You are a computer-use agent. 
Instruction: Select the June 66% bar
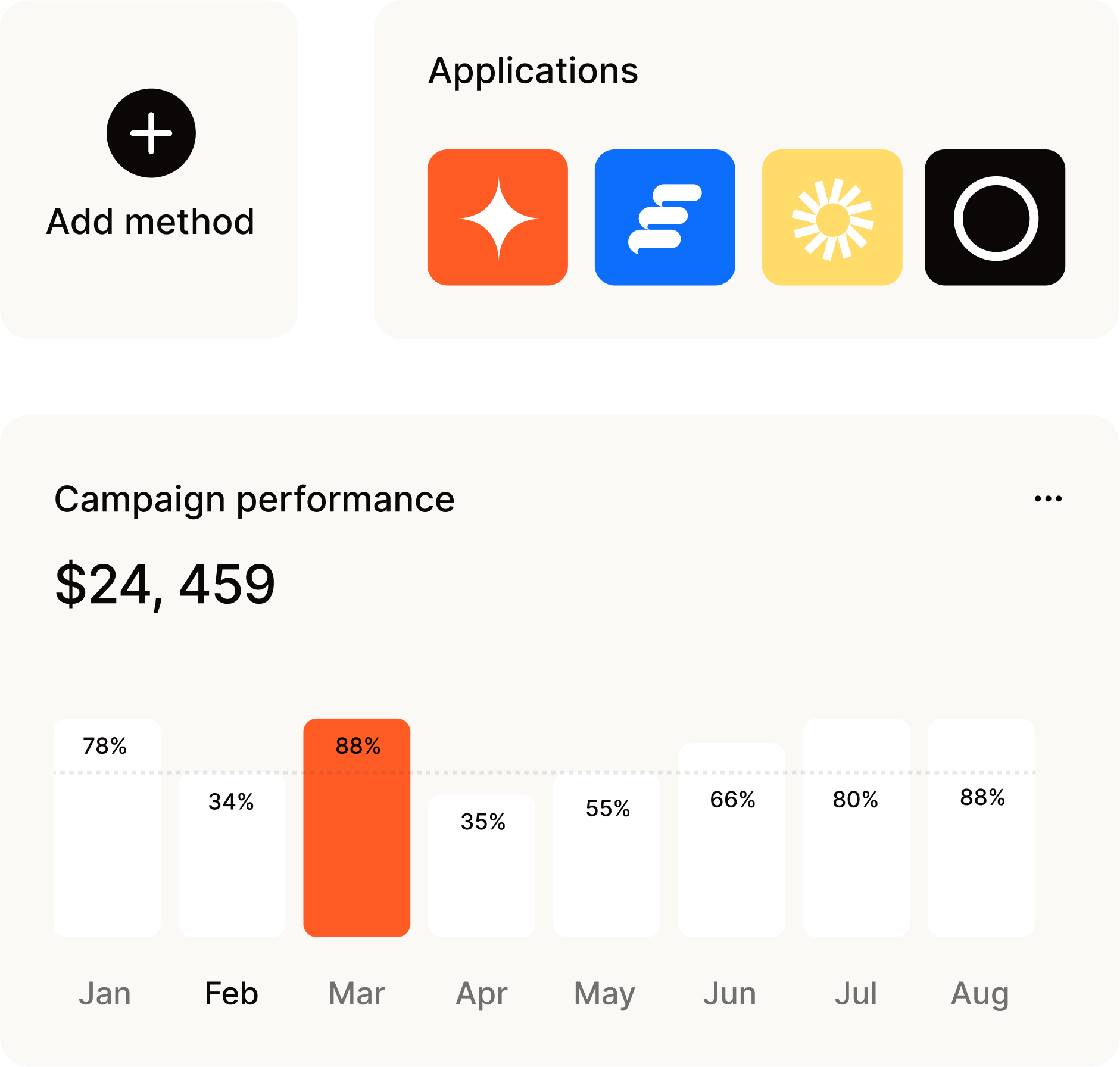point(731,840)
